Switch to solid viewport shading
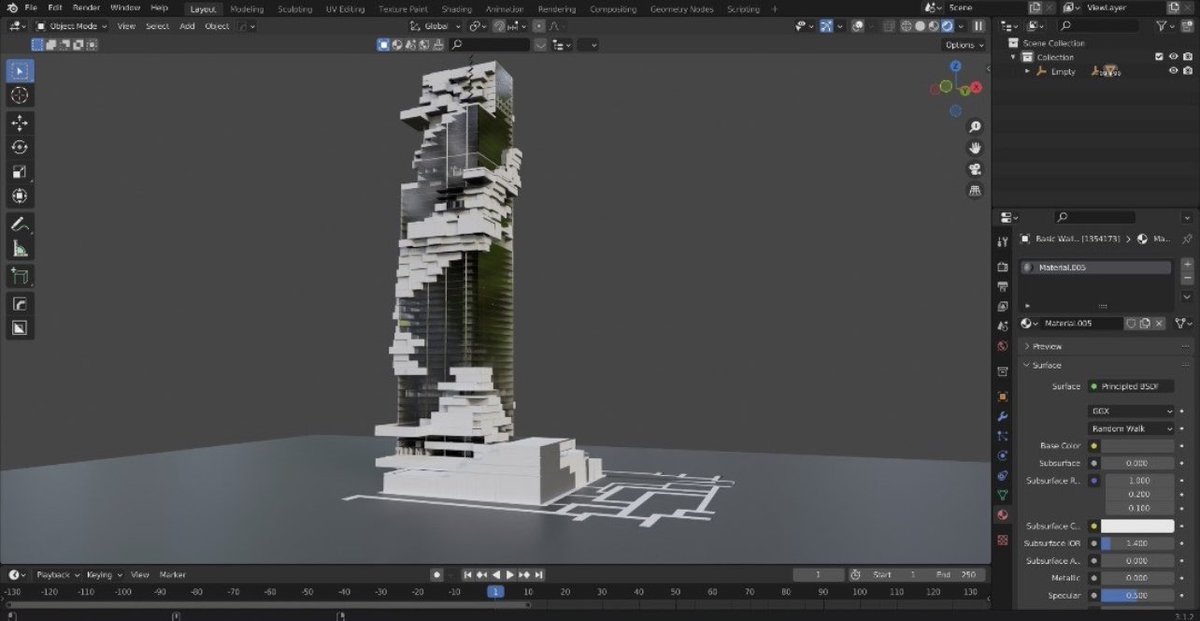 [922, 26]
